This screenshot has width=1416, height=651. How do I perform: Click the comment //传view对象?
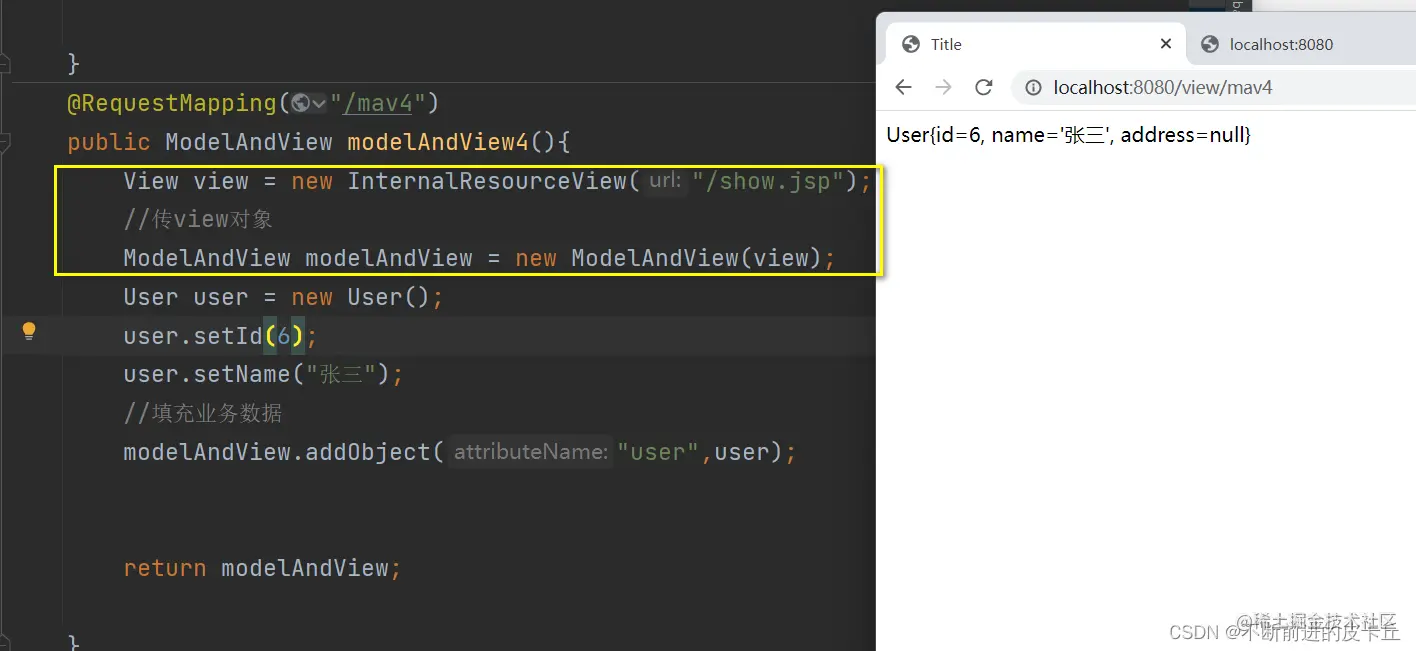[x=198, y=219]
